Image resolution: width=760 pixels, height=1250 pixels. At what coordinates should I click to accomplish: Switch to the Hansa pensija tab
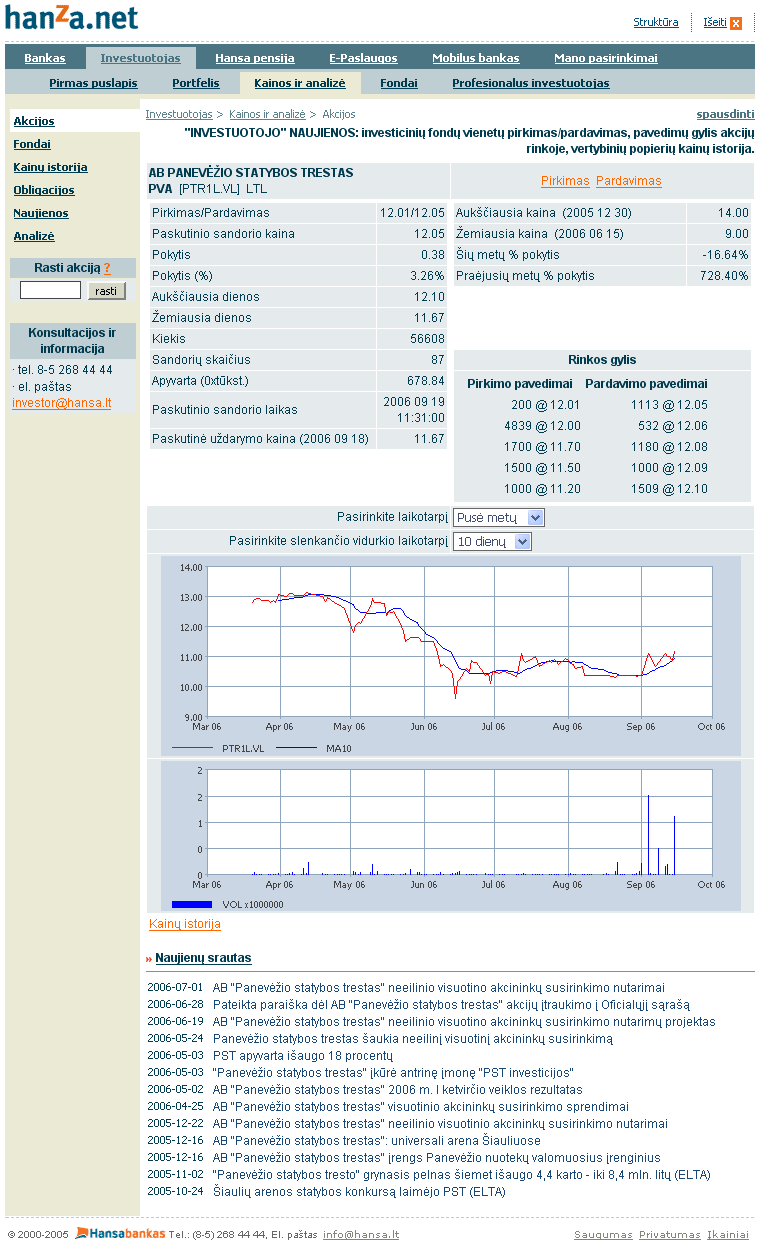(x=255, y=58)
